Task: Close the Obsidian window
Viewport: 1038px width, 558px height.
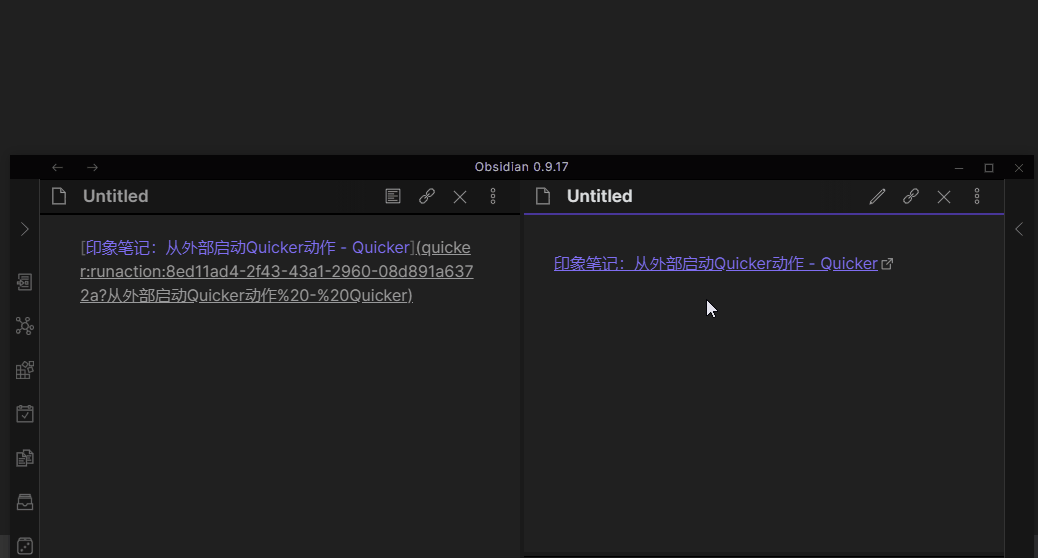Action: [x=1019, y=168]
